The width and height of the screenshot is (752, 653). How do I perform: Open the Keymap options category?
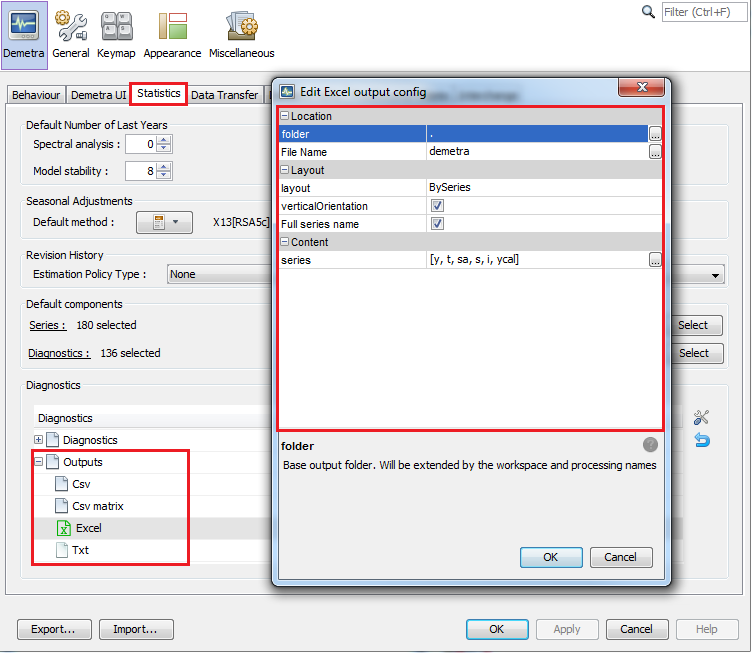click(x=117, y=35)
